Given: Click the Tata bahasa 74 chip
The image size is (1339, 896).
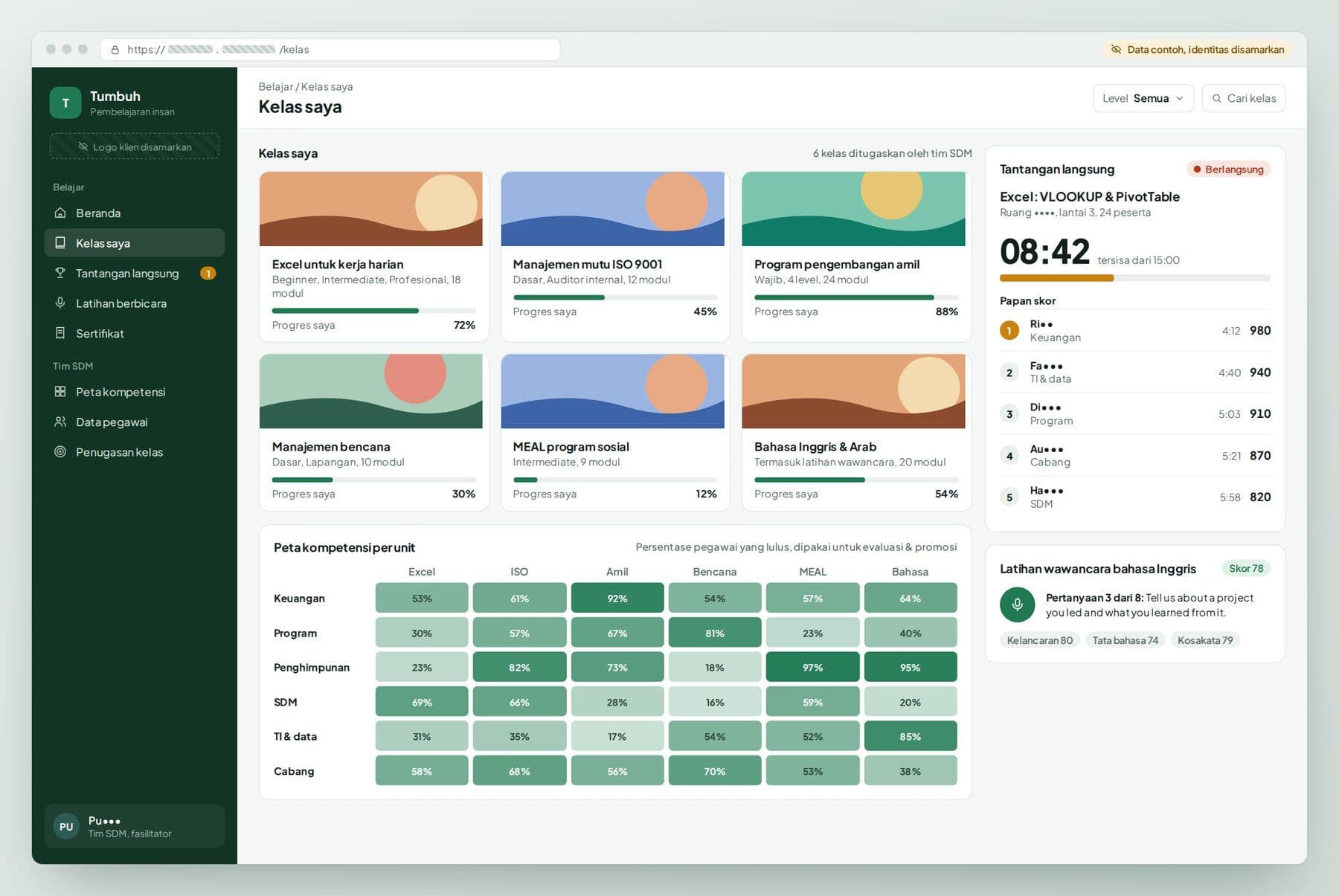Looking at the screenshot, I should [1125, 640].
